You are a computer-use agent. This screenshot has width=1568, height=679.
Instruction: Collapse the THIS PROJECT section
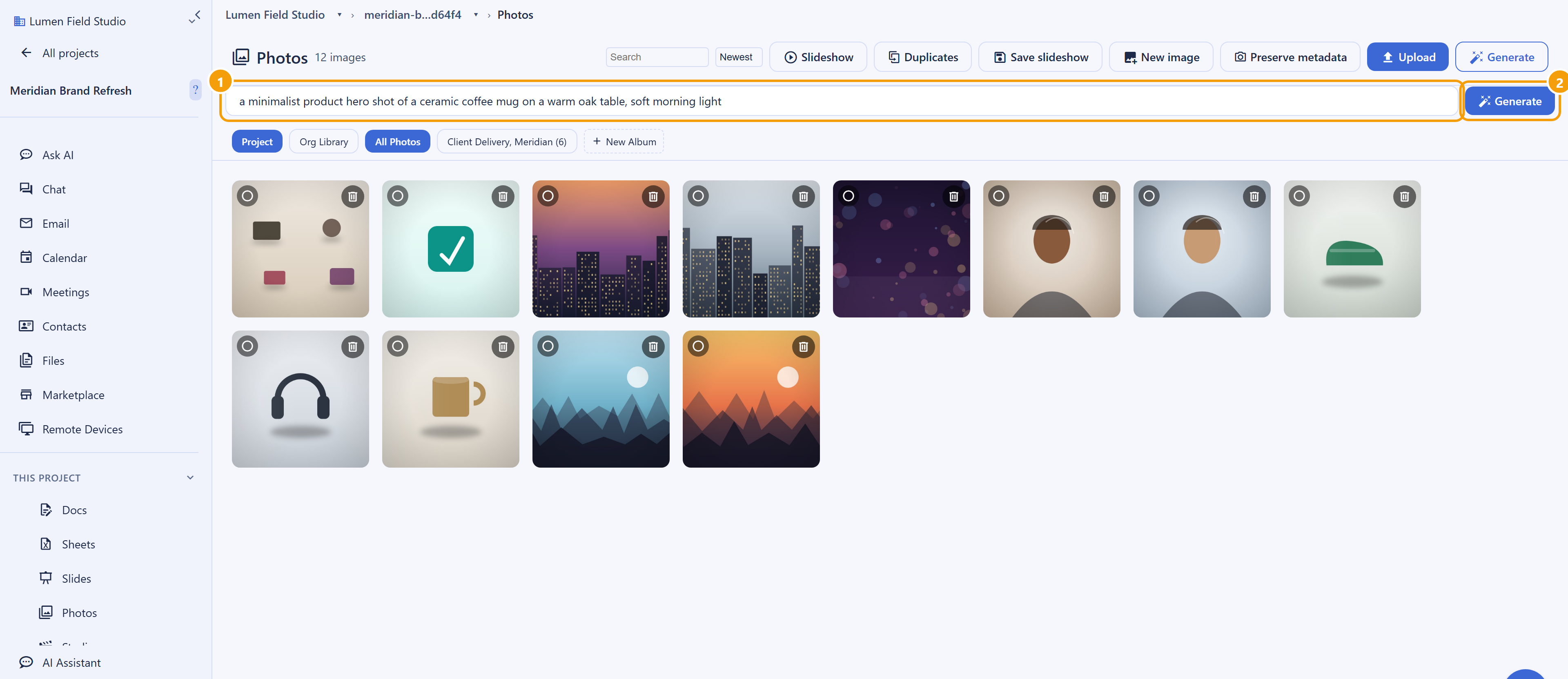point(191,477)
